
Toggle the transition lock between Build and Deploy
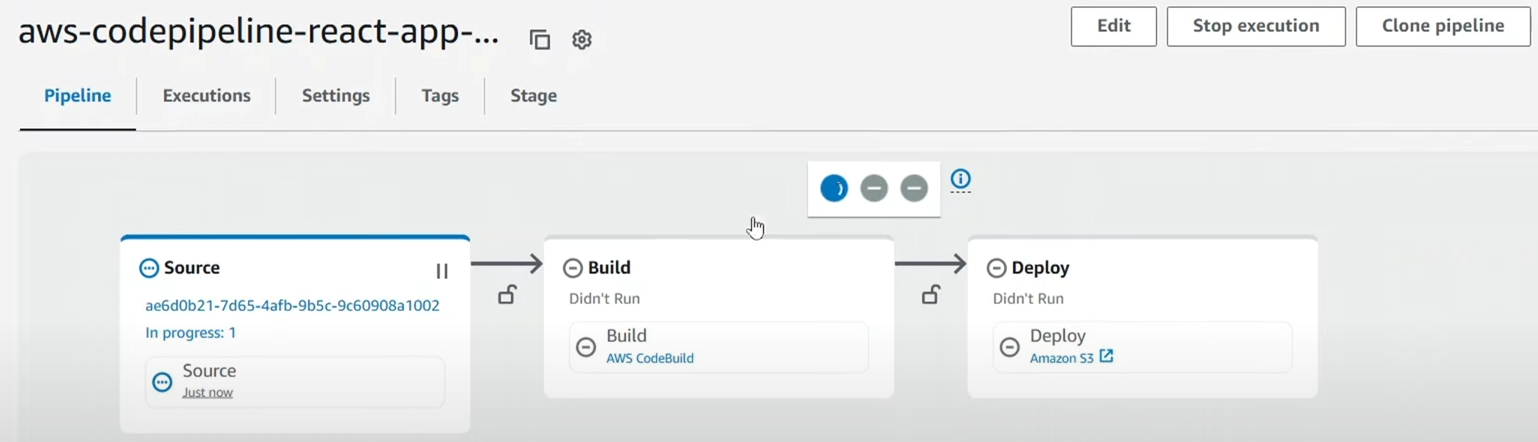[931, 295]
